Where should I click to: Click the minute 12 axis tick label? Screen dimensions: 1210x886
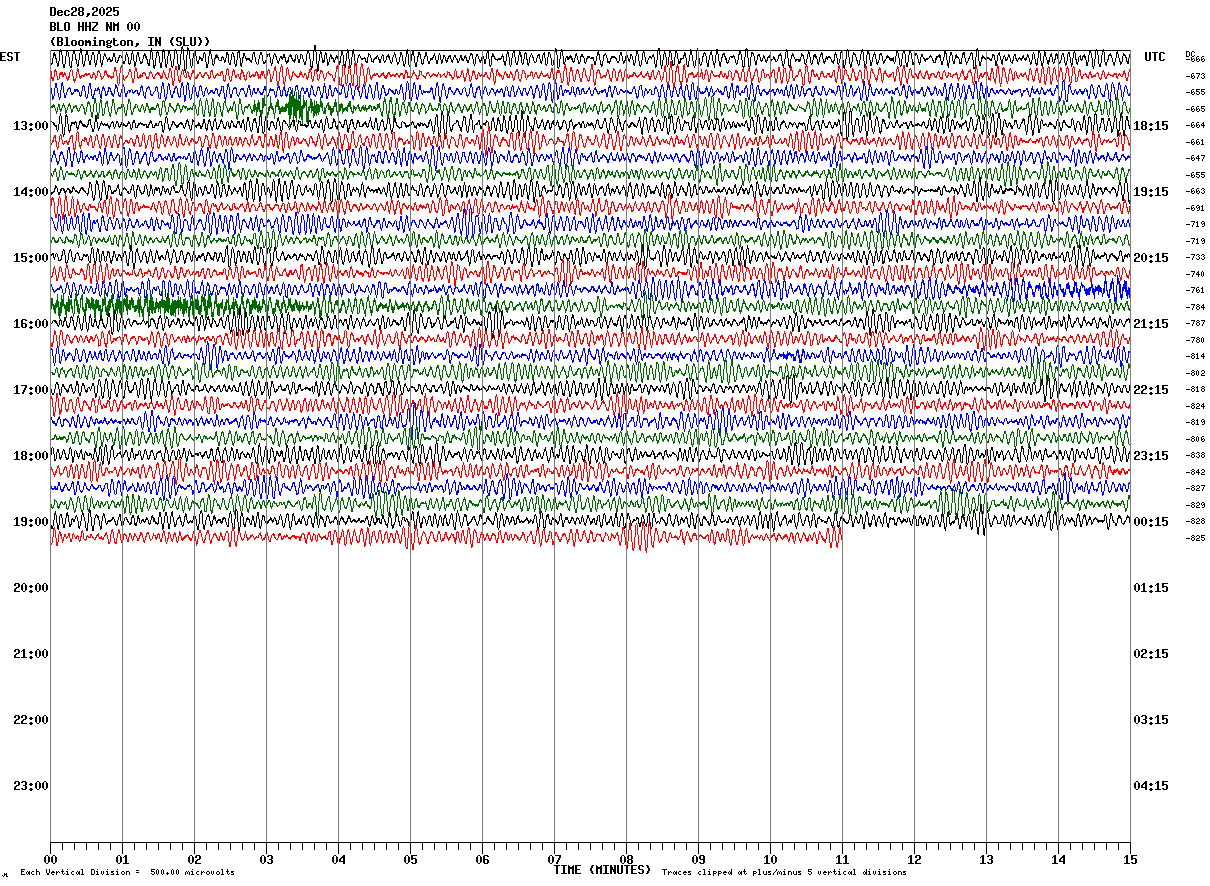pyautogui.click(x=914, y=860)
